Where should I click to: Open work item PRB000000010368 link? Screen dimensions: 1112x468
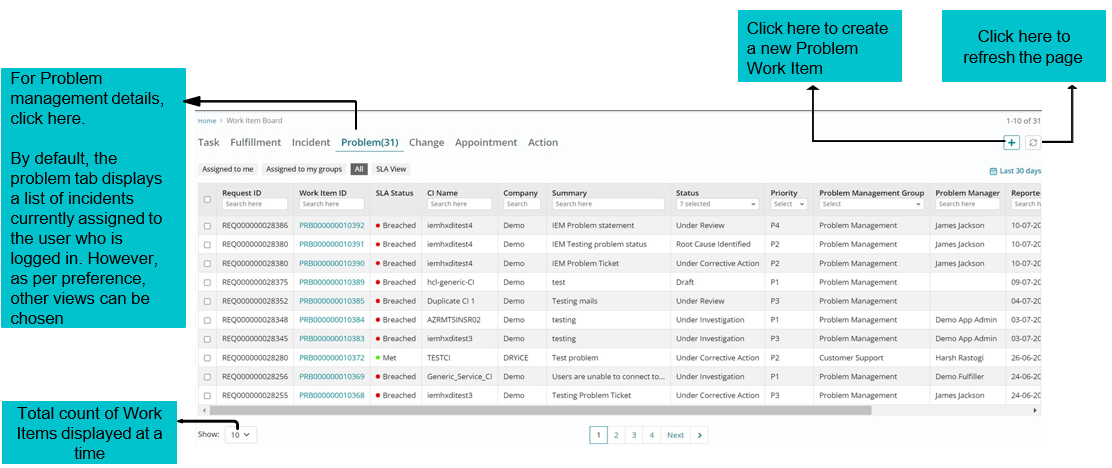click(332, 396)
